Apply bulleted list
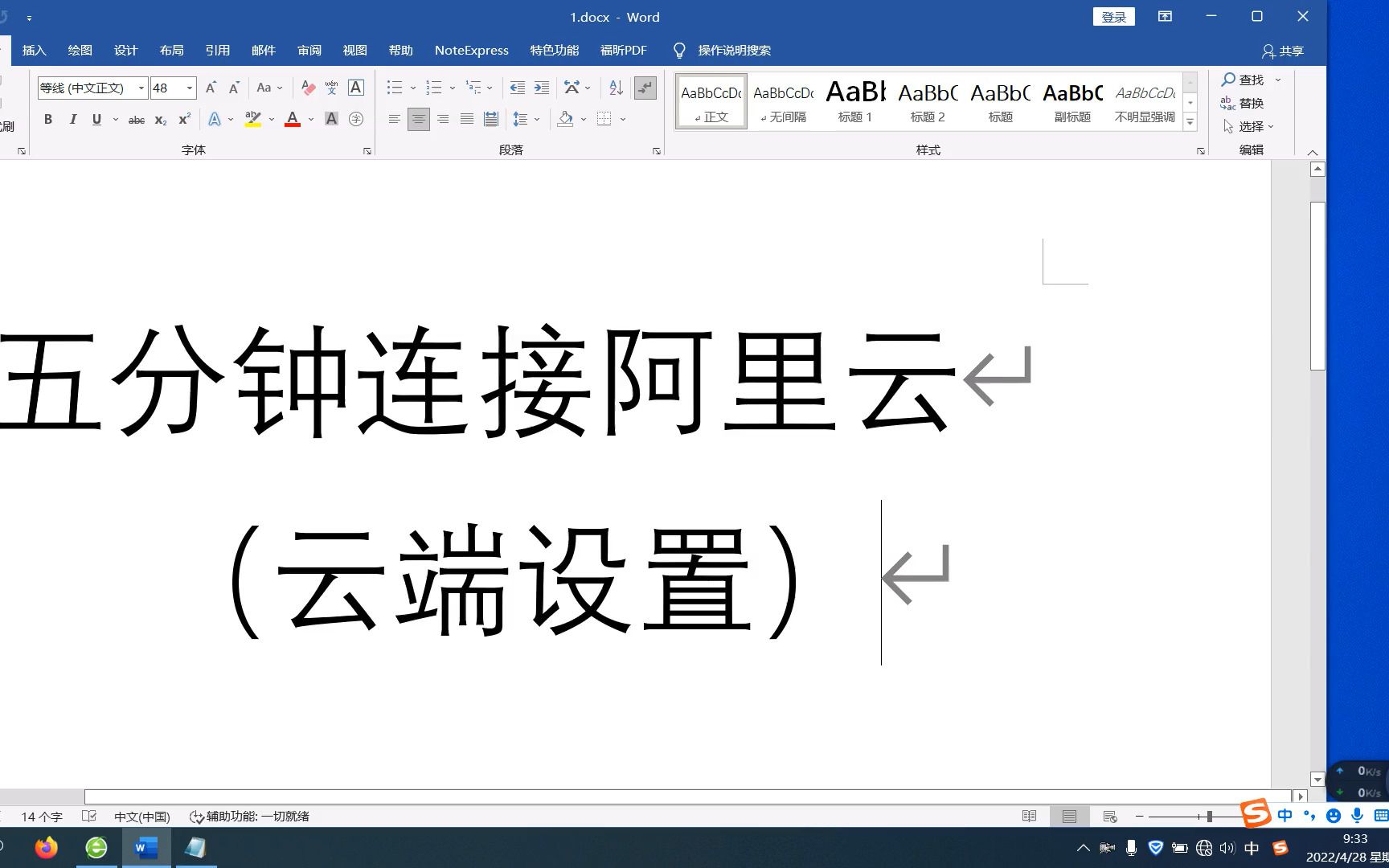The image size is (1389, 868). [394, 88]
